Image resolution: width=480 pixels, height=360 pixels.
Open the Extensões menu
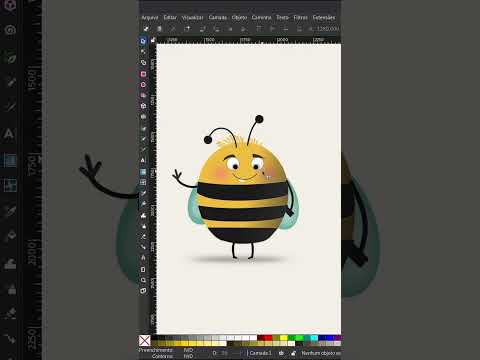(324, 17)
